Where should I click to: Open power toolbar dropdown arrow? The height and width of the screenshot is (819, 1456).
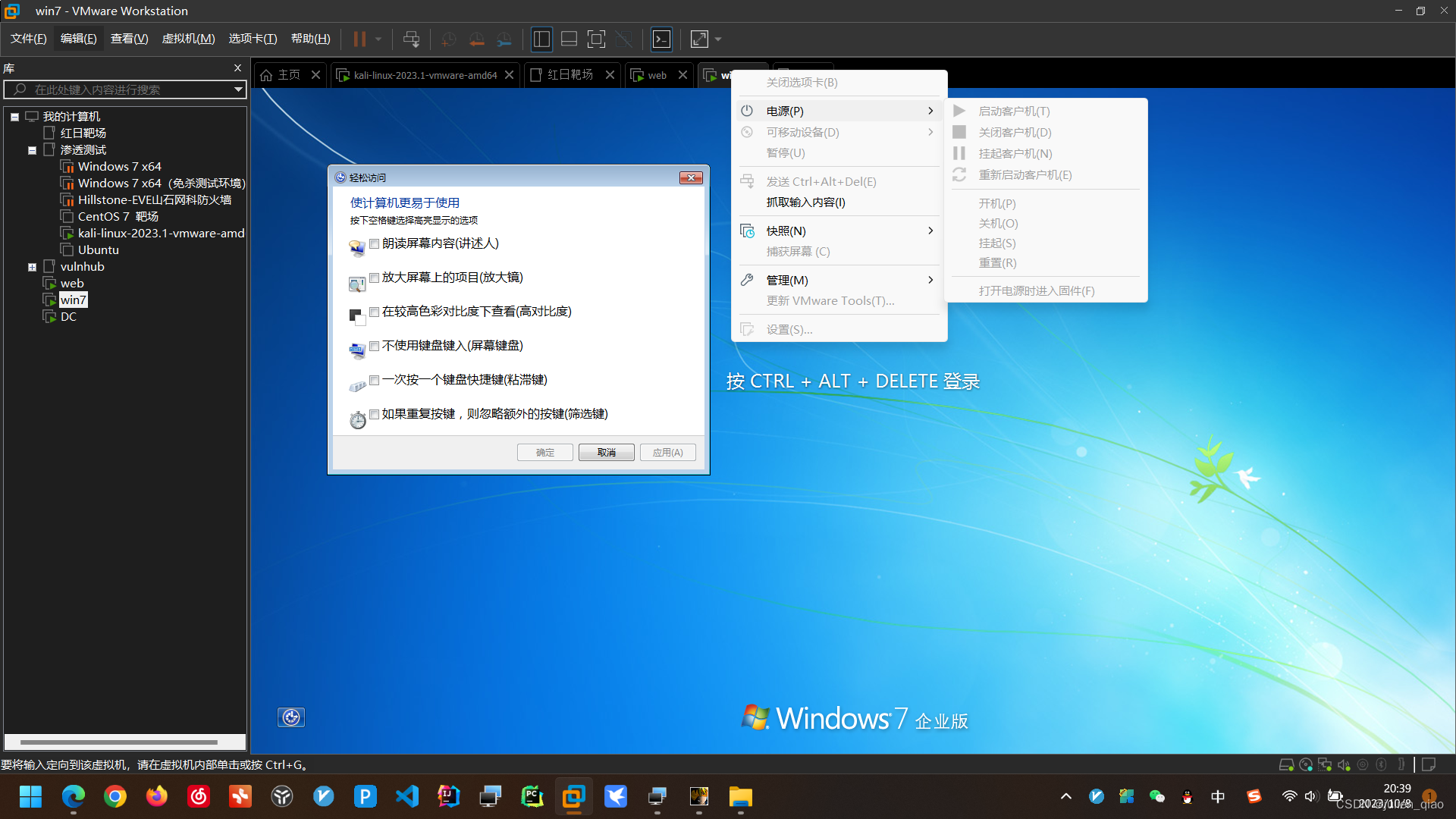tap(378, 39)
